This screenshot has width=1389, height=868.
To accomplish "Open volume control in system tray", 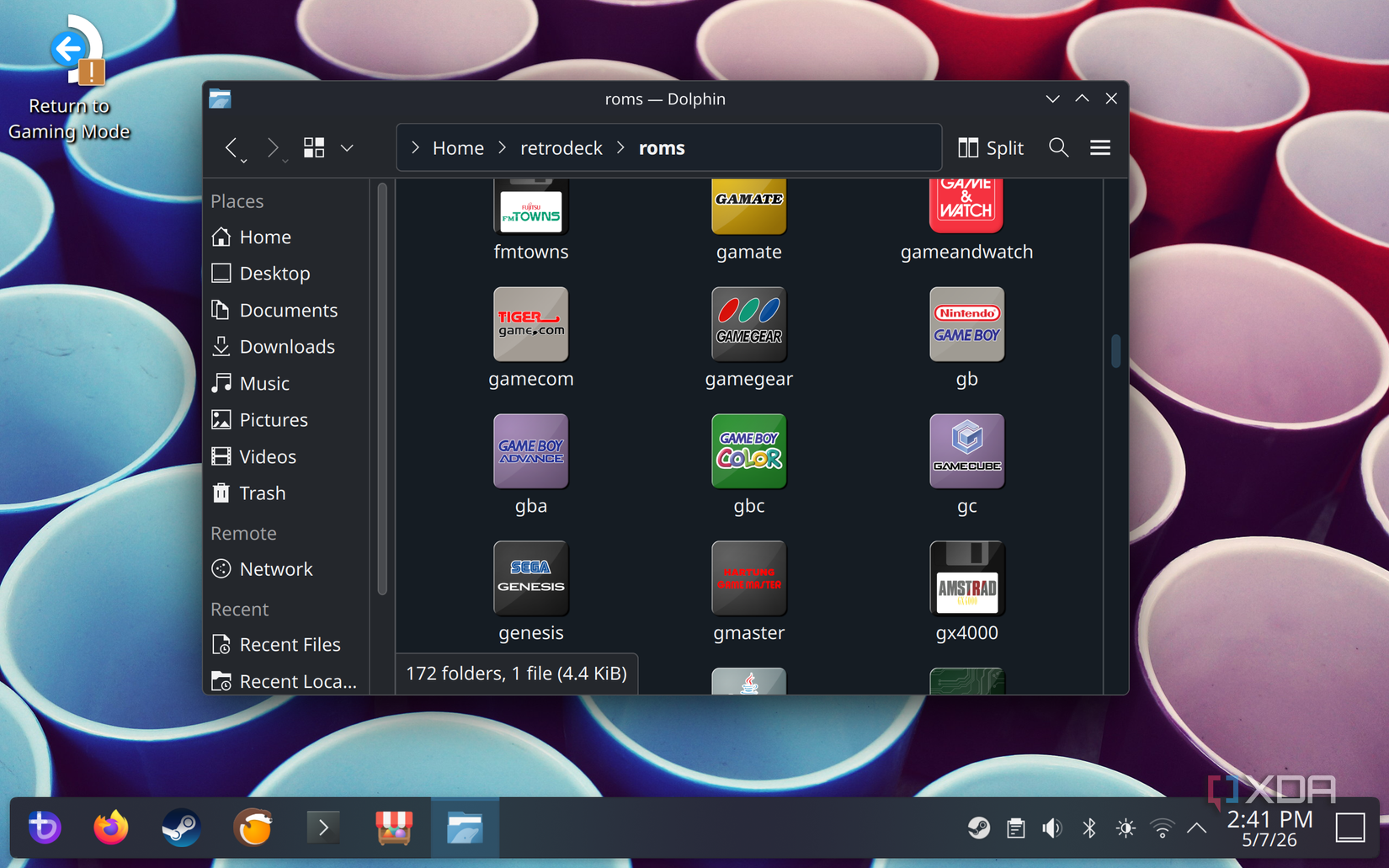I will pos(1051,828).
